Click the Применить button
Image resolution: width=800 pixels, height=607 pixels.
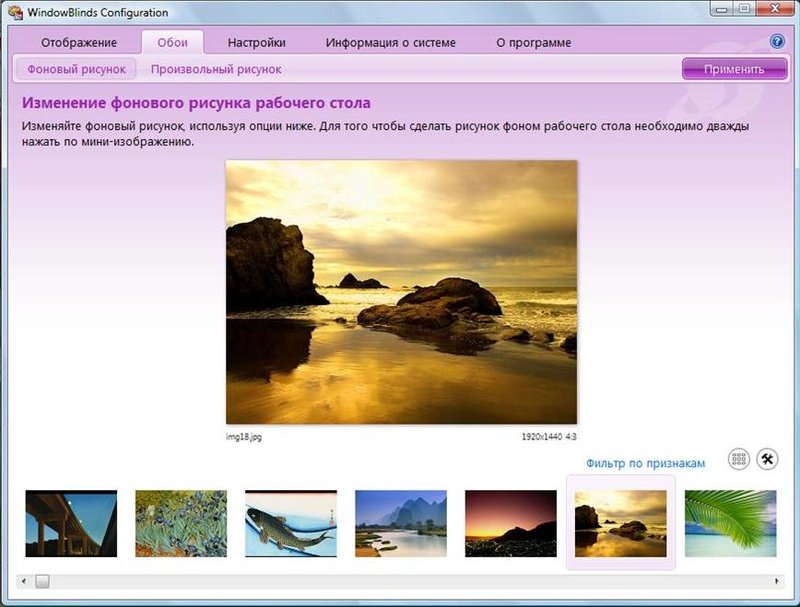point(734,69)
